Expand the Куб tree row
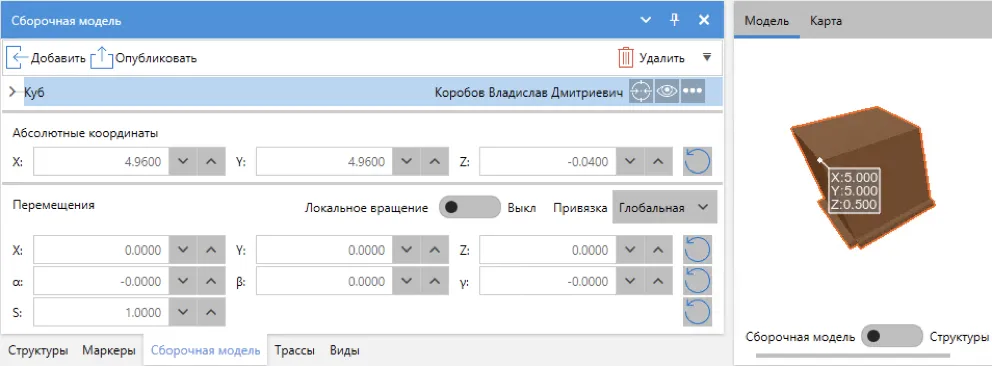Screen dimensions: 992x366 point(13,92)
